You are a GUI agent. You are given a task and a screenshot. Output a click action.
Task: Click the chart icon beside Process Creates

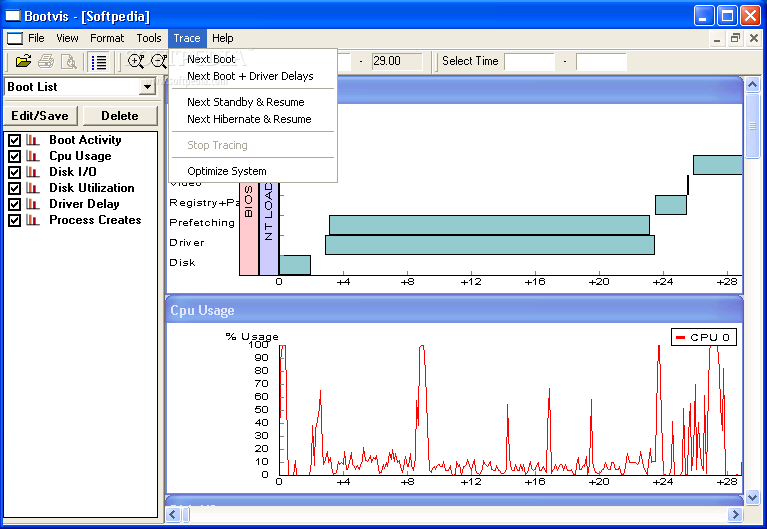pos(33,220)
